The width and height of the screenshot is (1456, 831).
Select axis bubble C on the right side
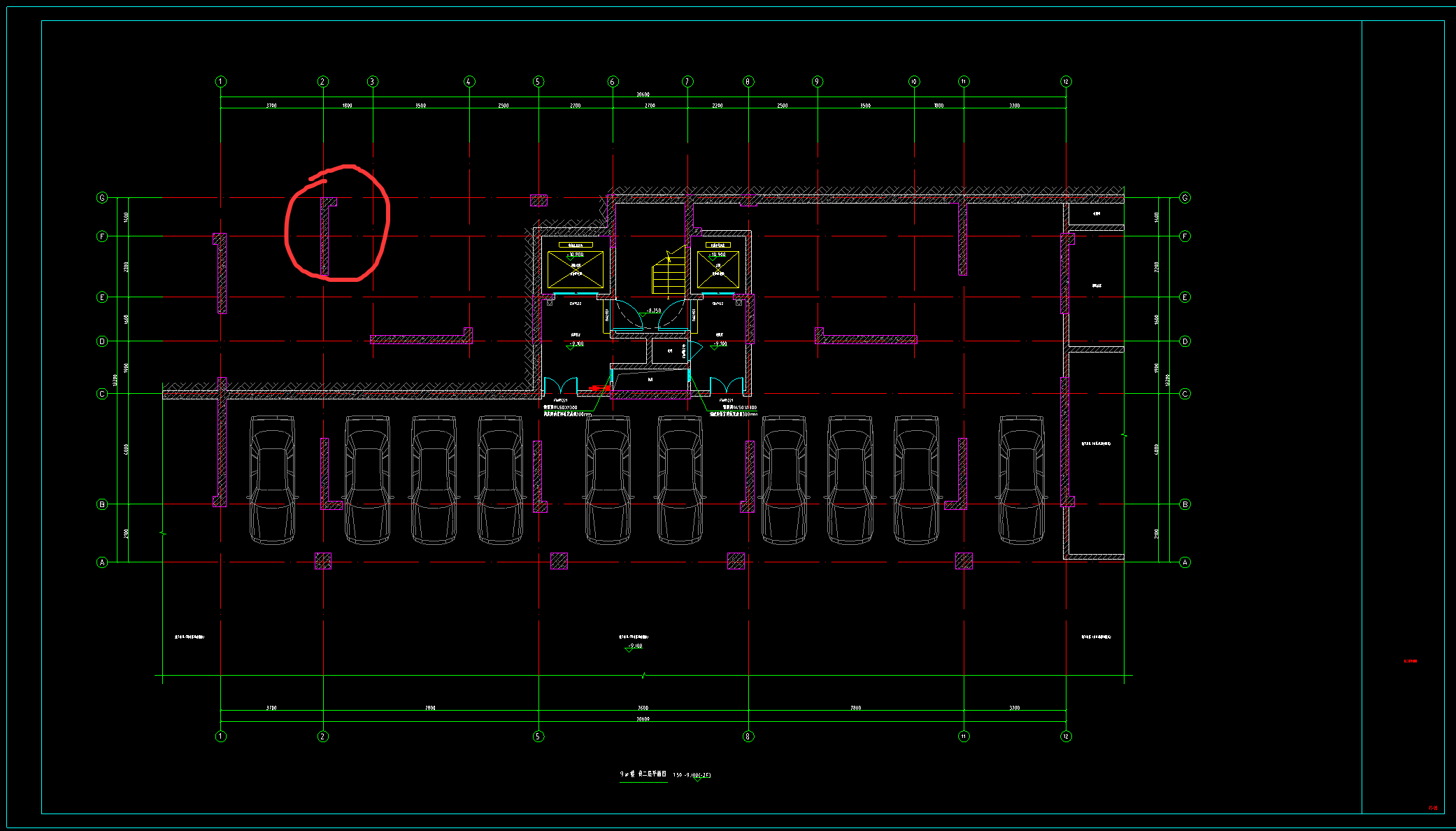pyautogui.click(x=1185, y=394)
